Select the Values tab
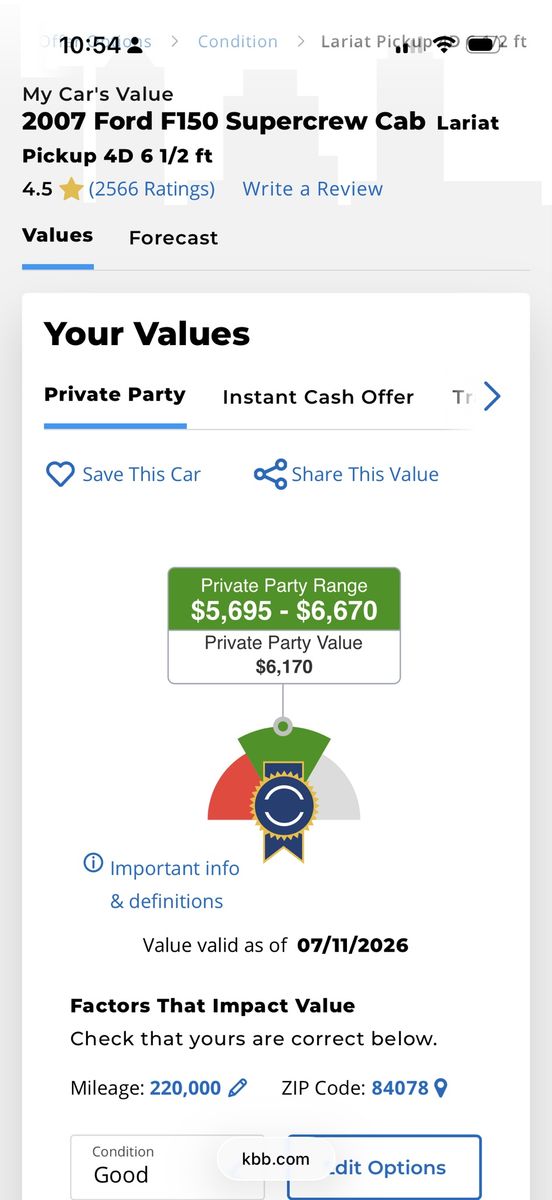552x1200 pixels. 58,236
